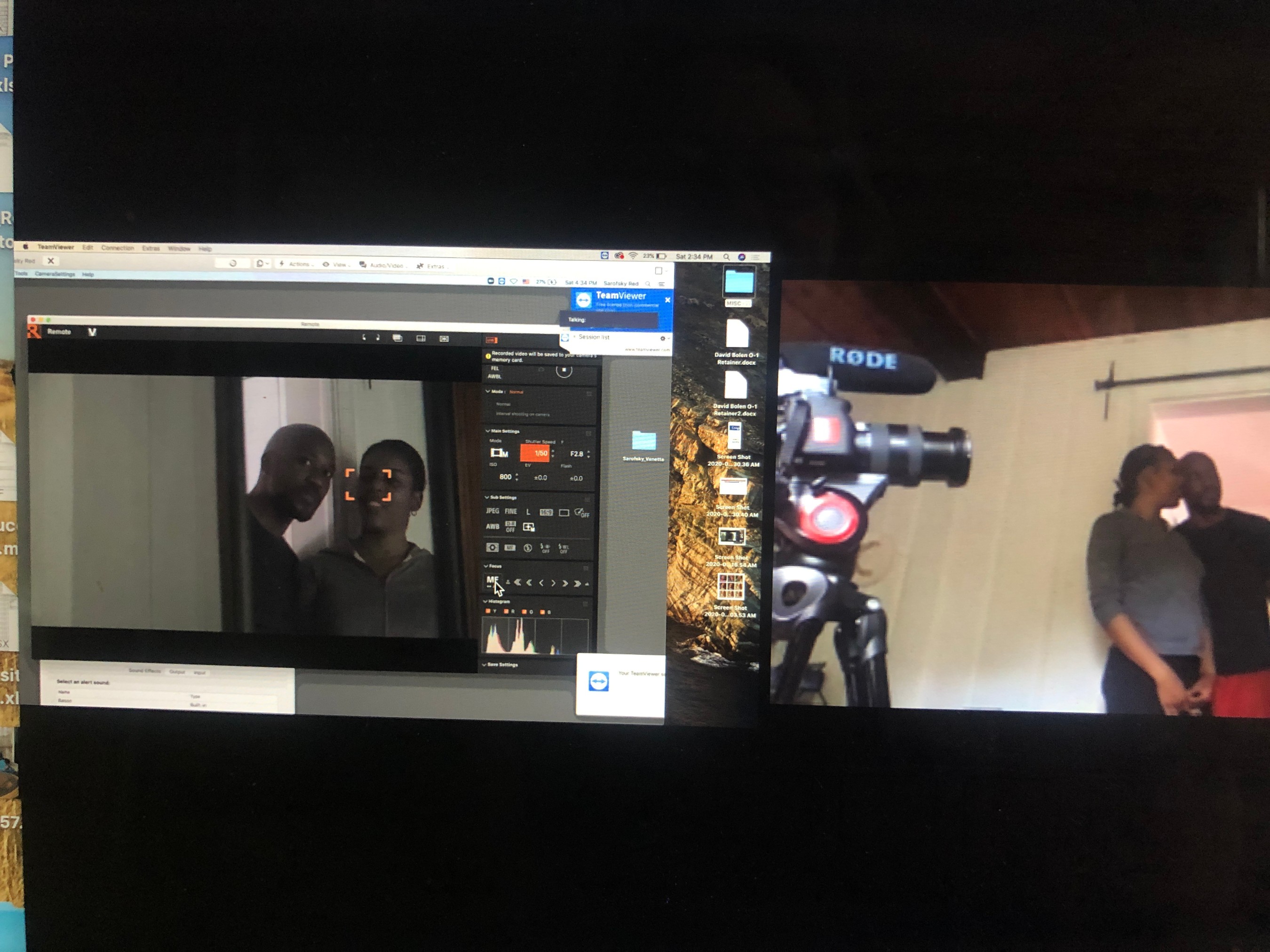Click the JPEG file format icon

point(492,511)
